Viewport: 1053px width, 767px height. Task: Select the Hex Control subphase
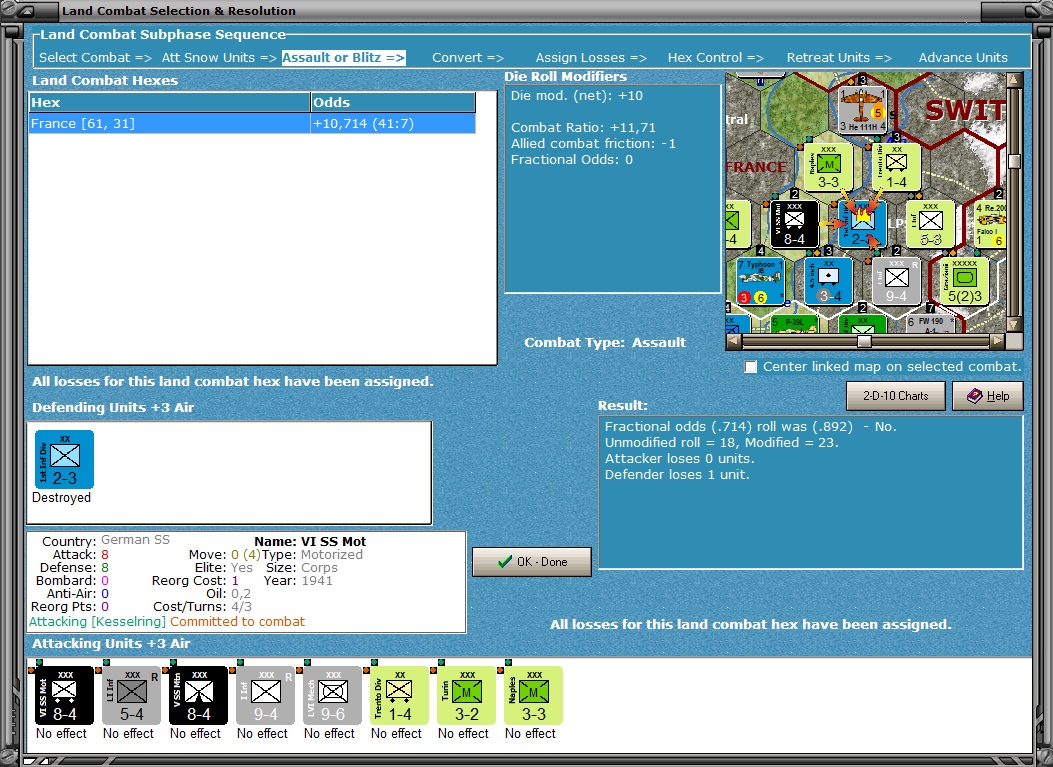[x=715, y=58]
